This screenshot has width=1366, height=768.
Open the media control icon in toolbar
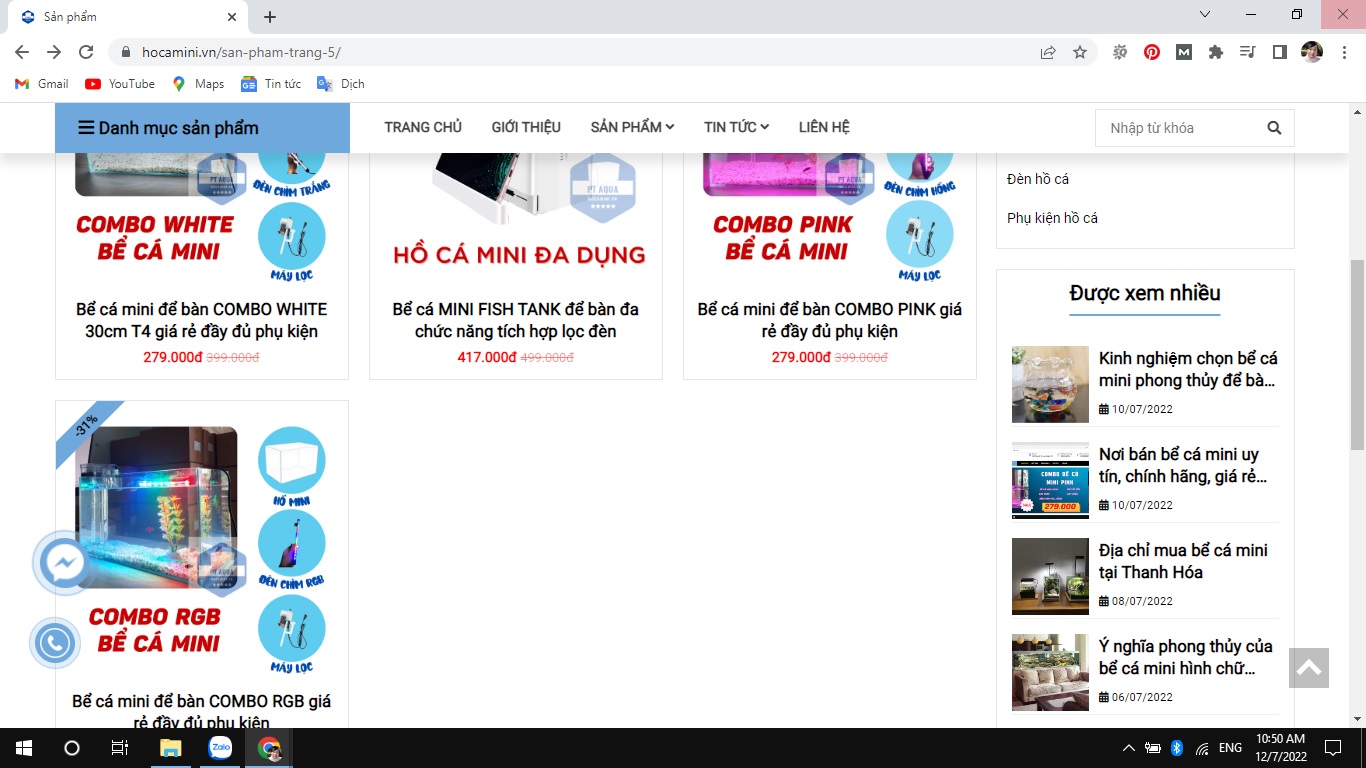tap(1247, 52)
